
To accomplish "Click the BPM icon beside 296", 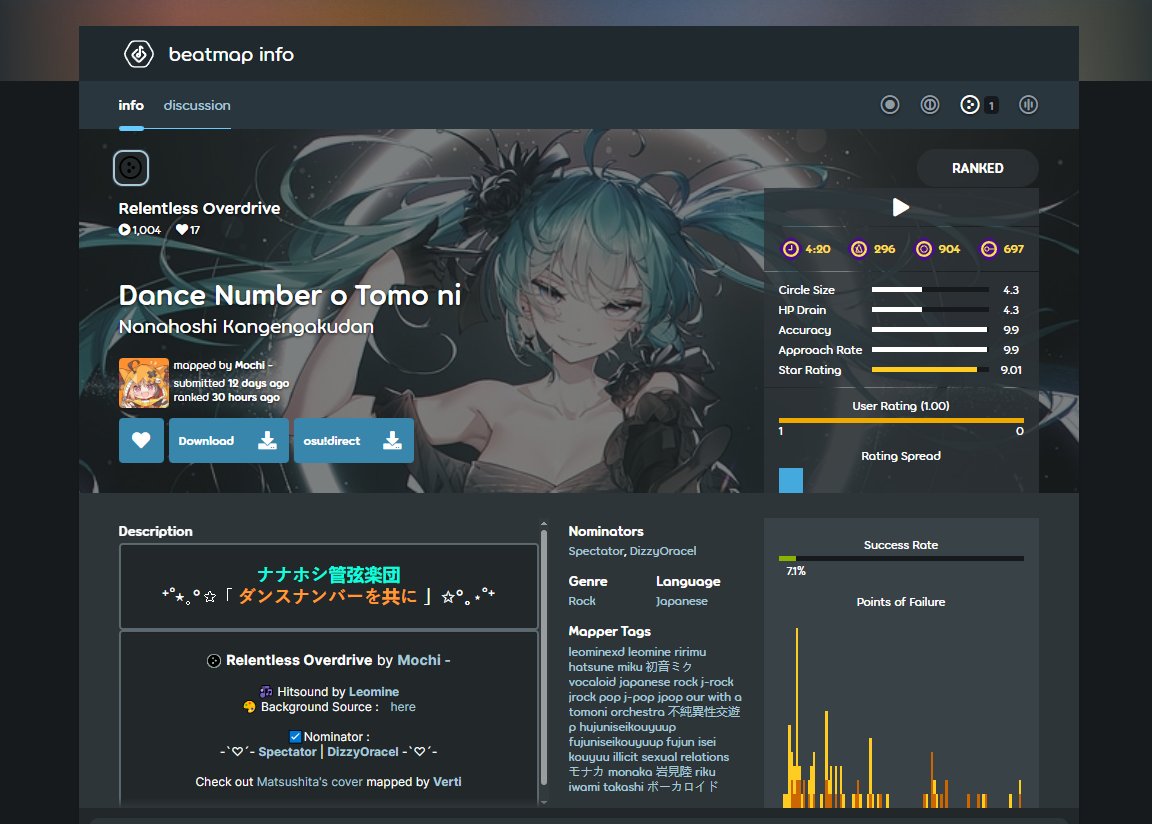I will [858, 249].
